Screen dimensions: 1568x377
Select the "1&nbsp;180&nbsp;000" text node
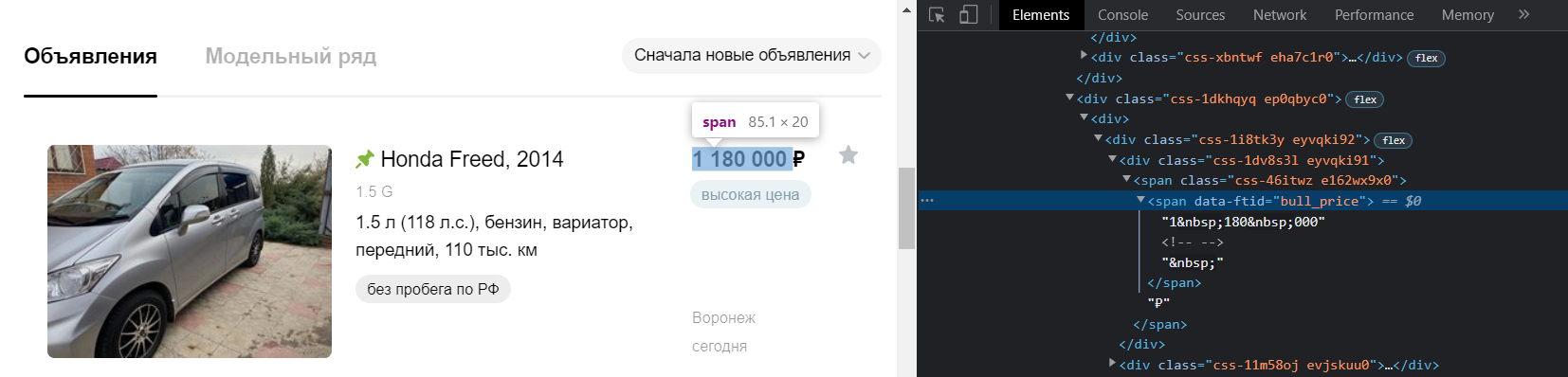(1243, 222)
